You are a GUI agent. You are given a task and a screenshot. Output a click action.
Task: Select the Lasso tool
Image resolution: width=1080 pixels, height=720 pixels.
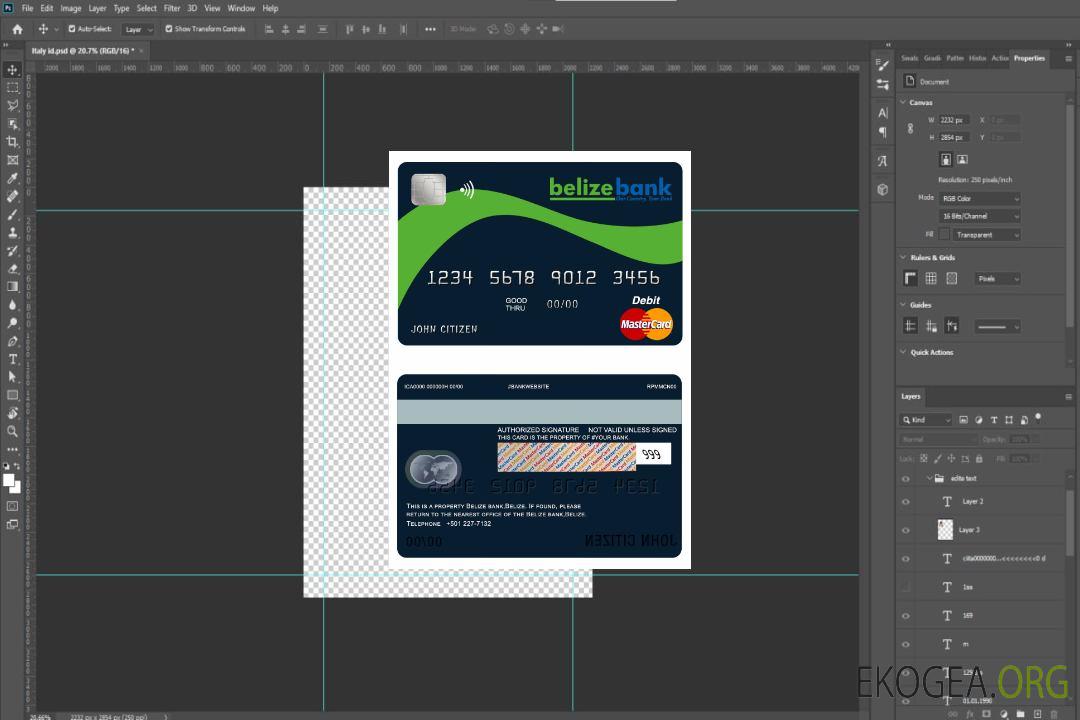pyautogui.click(x=12, y=105)
